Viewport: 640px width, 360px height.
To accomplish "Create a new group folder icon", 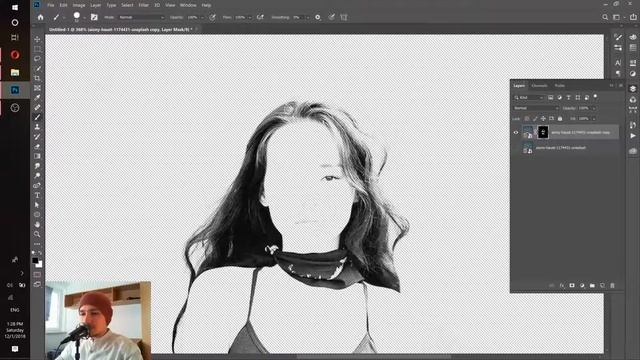I will click(592, 286).
